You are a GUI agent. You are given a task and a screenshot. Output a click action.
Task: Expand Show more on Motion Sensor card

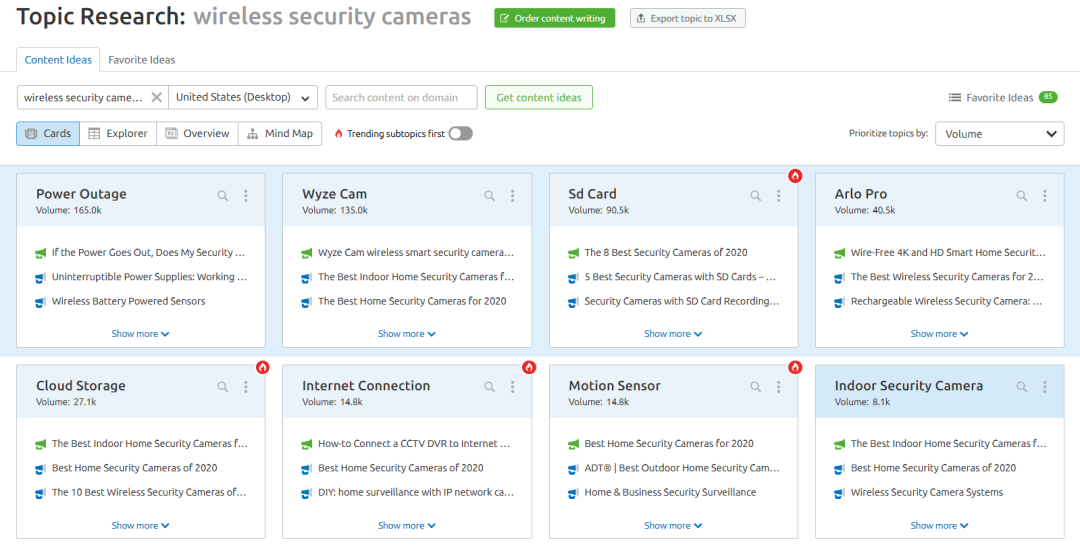[x=673, y=526]
